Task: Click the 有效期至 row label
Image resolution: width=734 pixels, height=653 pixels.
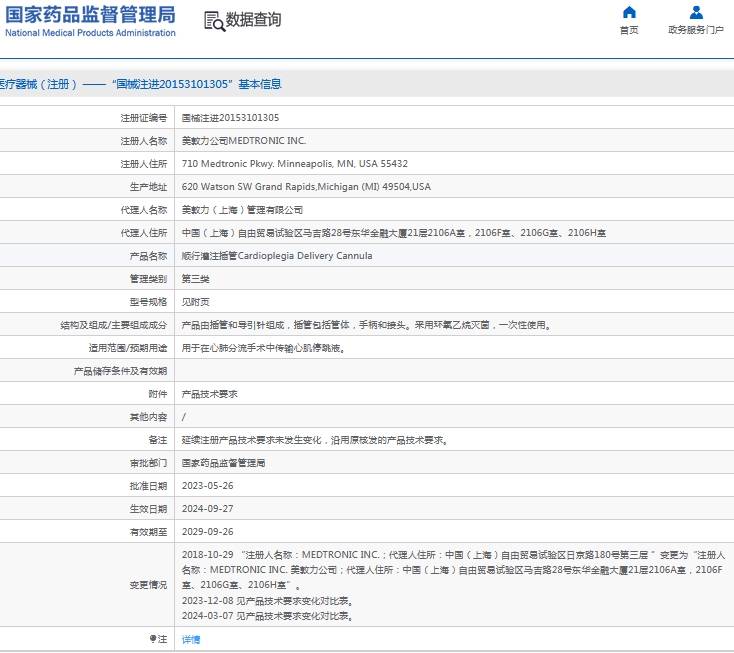Action: [148, 532]
